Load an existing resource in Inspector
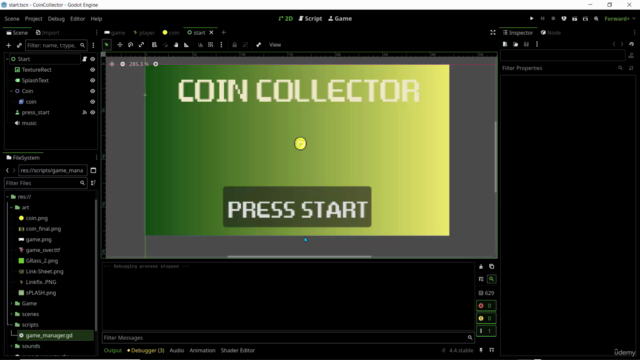 pos(516,44)
